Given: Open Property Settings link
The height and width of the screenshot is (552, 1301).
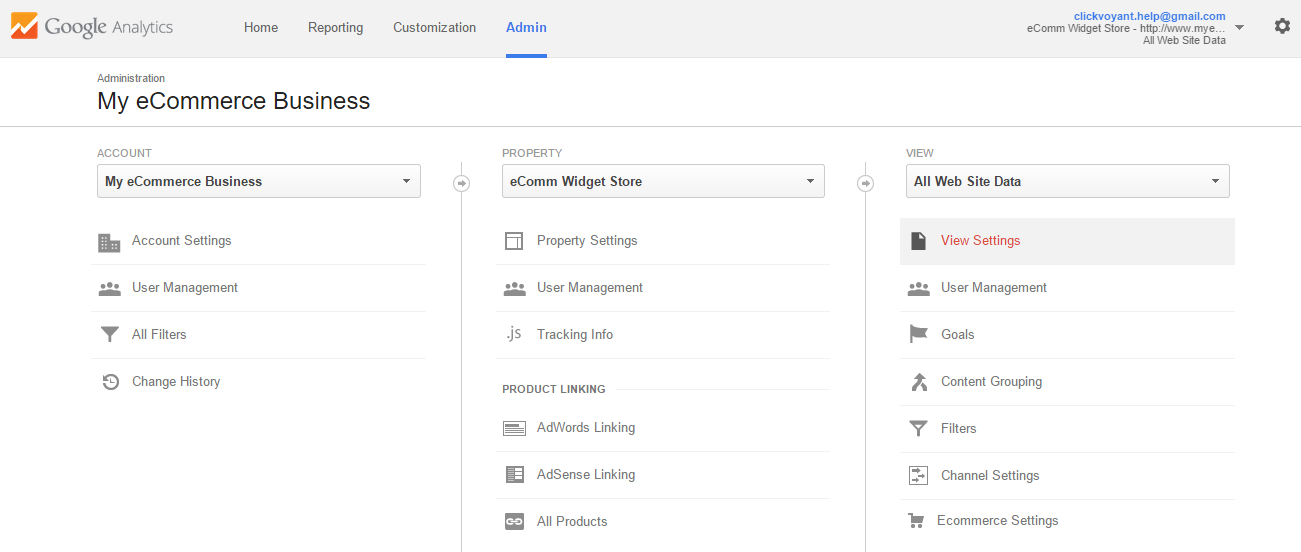Looking at the screenshot, I should click(x=586, y=241).
